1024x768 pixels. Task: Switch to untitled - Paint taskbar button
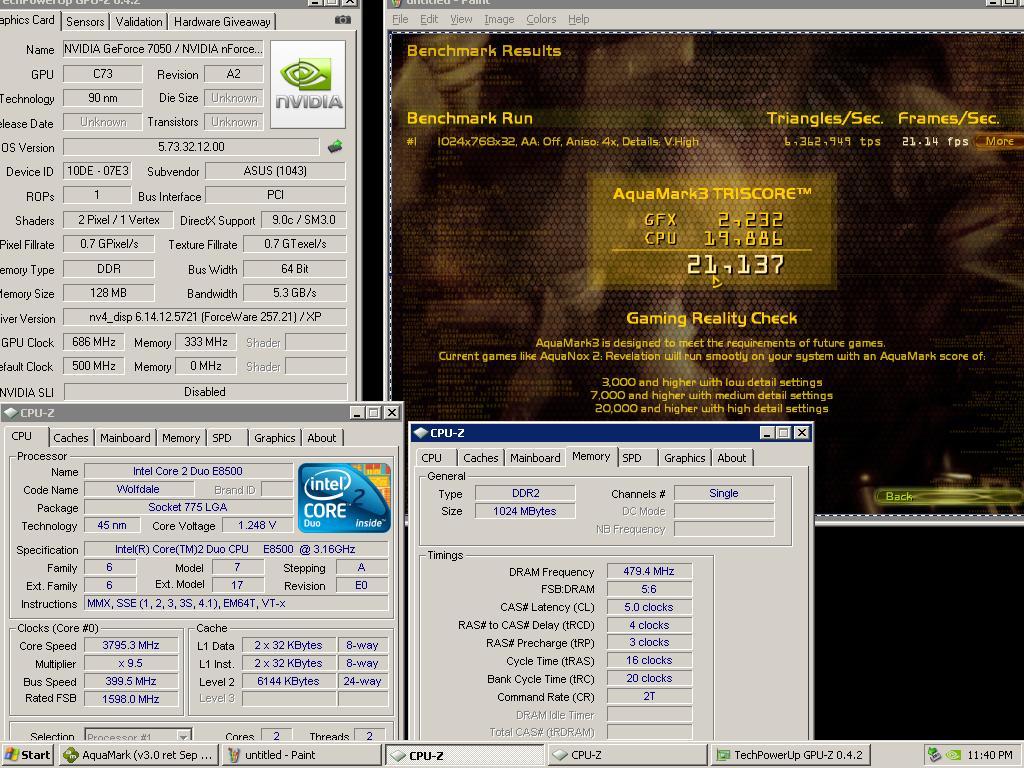pyautogui.click(x=301, y=755)
